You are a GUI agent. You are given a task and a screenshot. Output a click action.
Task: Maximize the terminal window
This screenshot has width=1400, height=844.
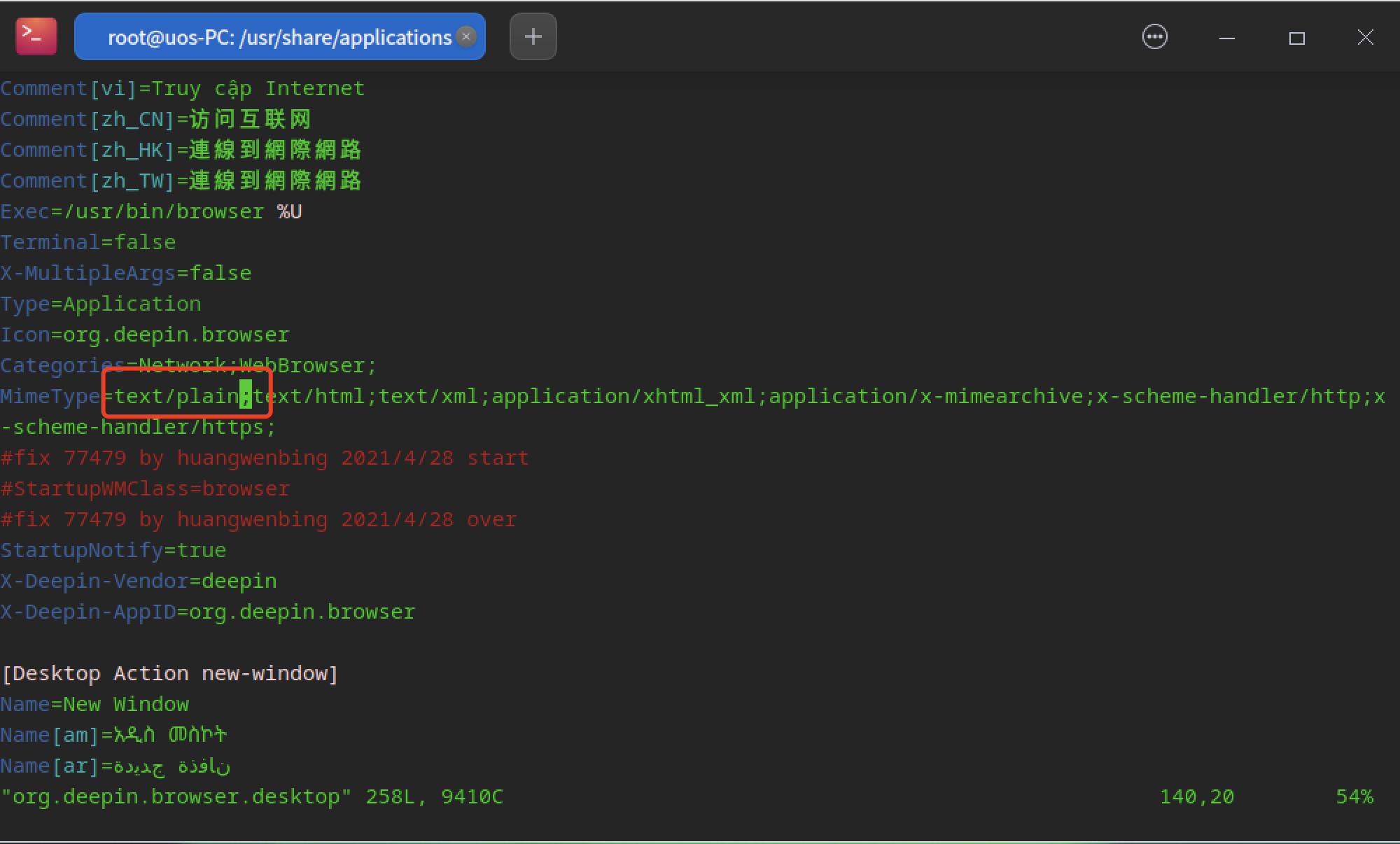click(x=1296, y=38)
